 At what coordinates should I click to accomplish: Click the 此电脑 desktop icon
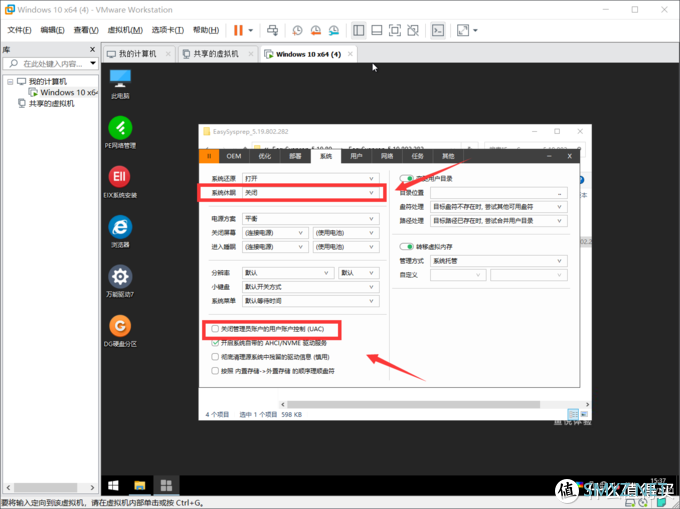point(120,84)
